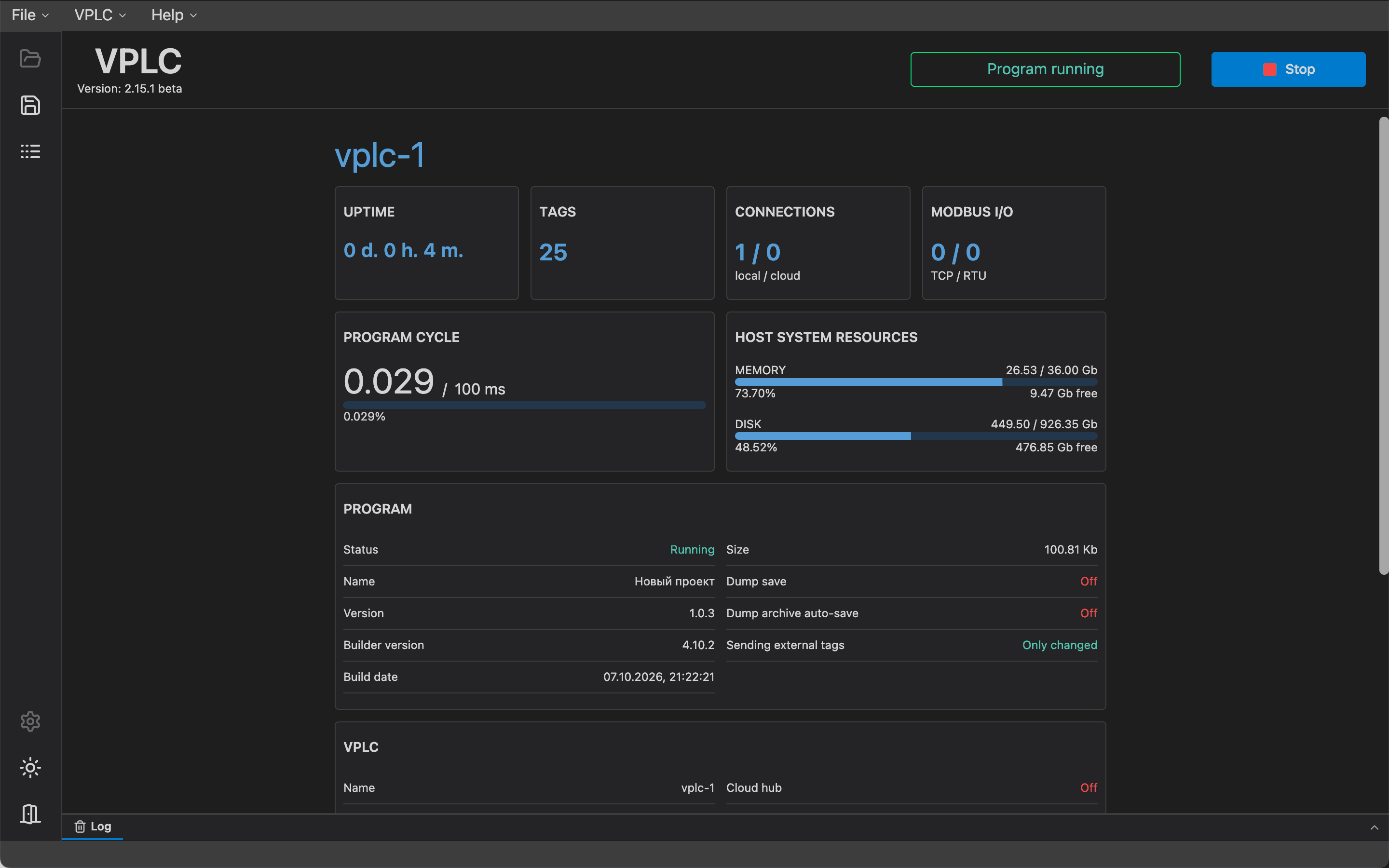Viewport: 1389px width, 868px height.
Task: Clear log with trash icon
Action: point(80,826)
